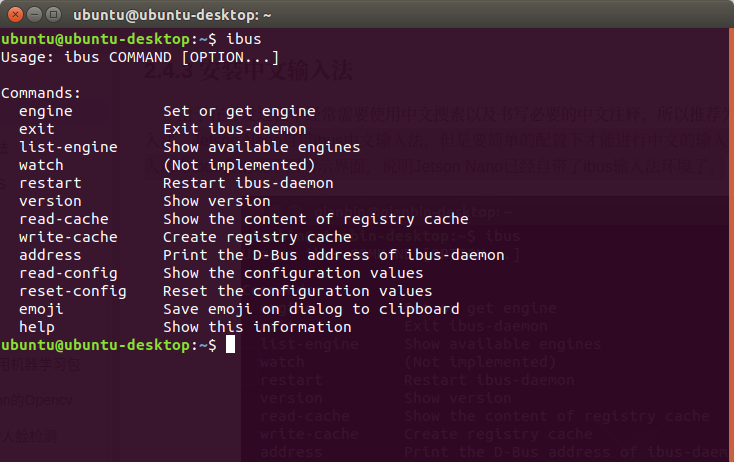Screen dimensions: 734x462
Task: Select the 'engine' command name
Action: point(46,111)
